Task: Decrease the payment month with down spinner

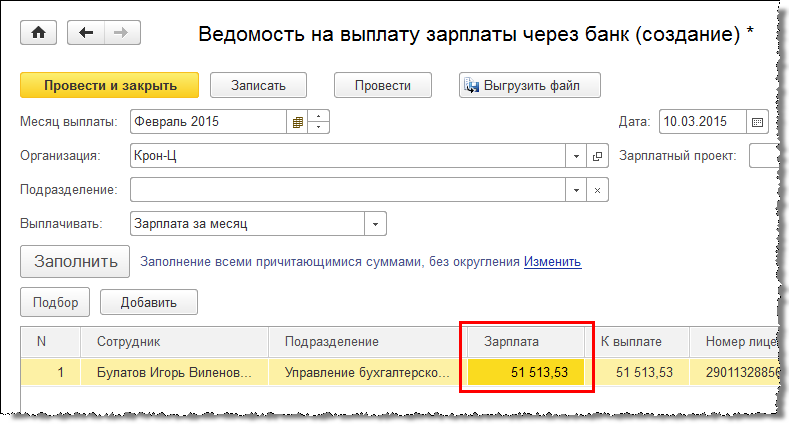Action: coord(318,127)
